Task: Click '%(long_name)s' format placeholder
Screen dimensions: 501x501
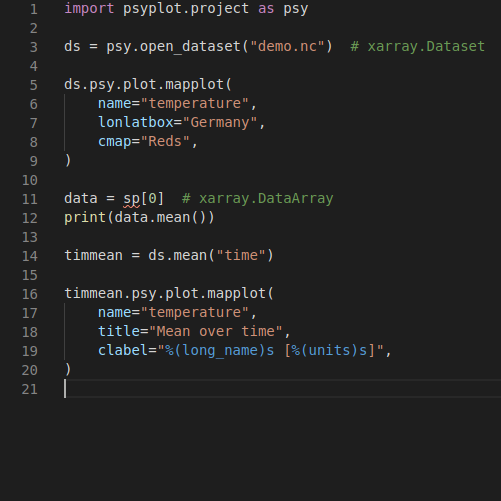Action: [220, 351]
